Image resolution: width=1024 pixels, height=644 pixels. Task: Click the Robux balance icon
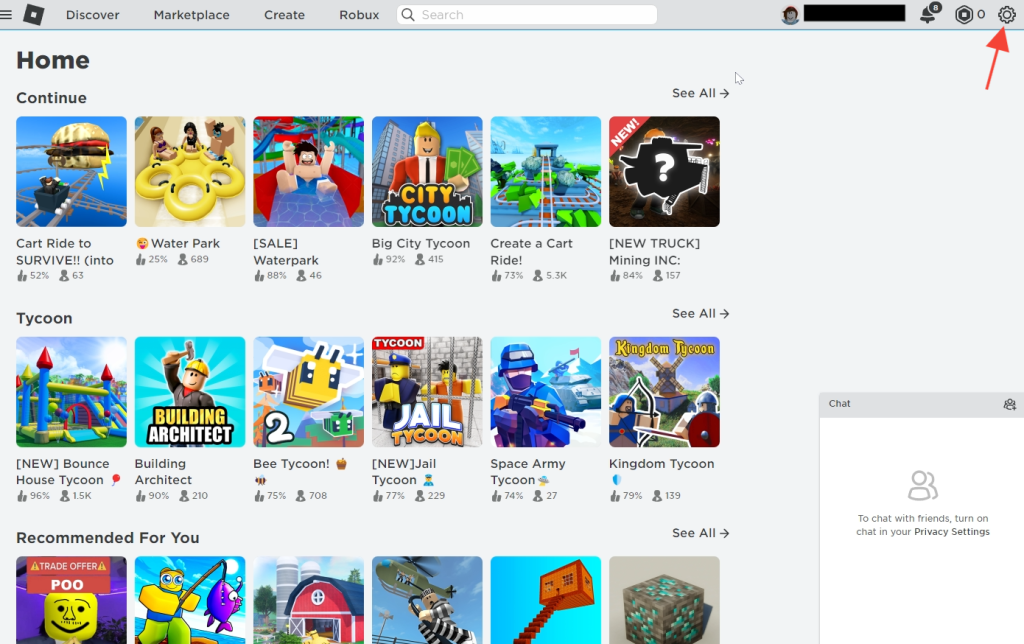click(963, 14)
